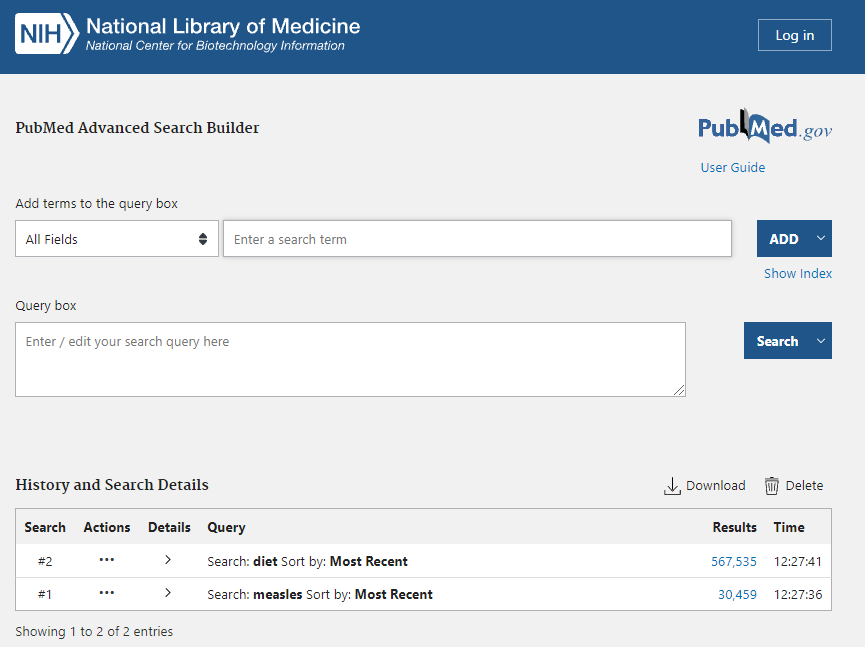Open the ADD button dropdown arrow
The height and width of the screenshot is (647, 865).
(x=821, y=239)
